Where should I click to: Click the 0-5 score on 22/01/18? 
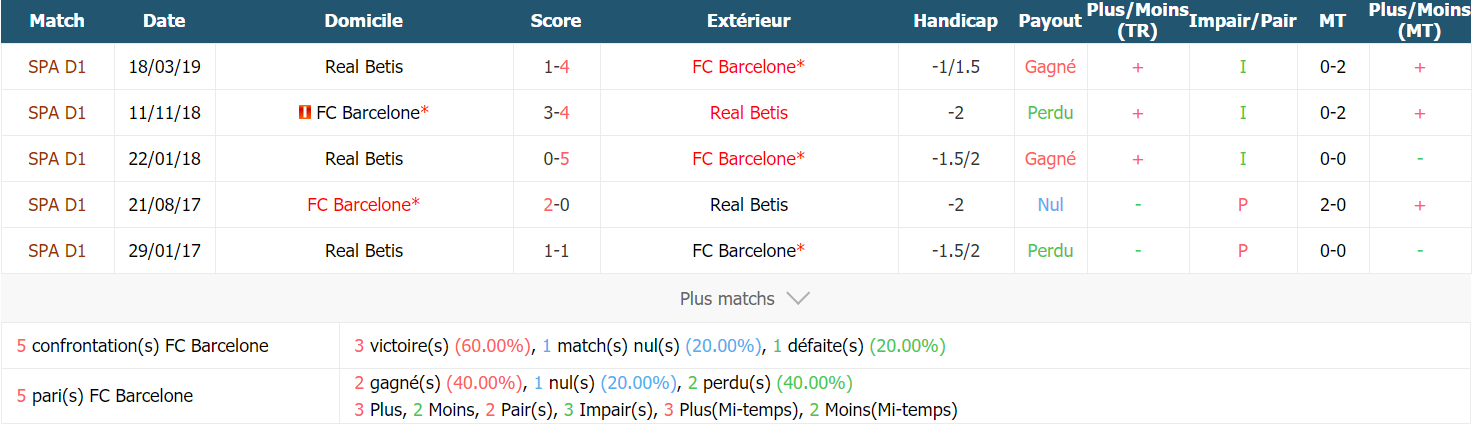click(557, 159)
